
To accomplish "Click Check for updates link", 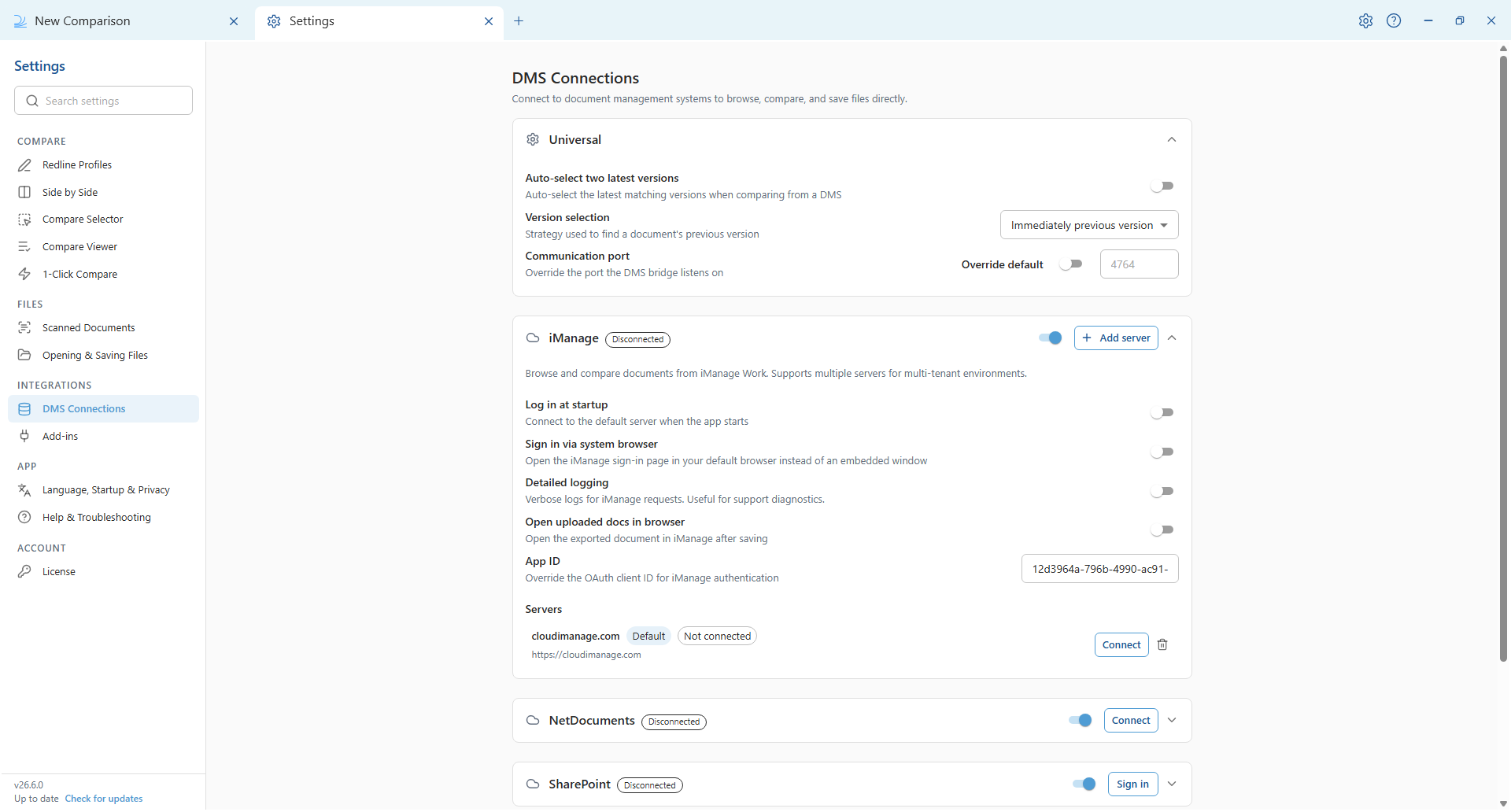I will (104, 799).
